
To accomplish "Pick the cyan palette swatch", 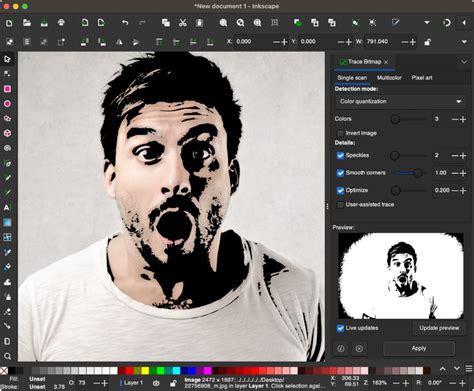I will (176, 370).
